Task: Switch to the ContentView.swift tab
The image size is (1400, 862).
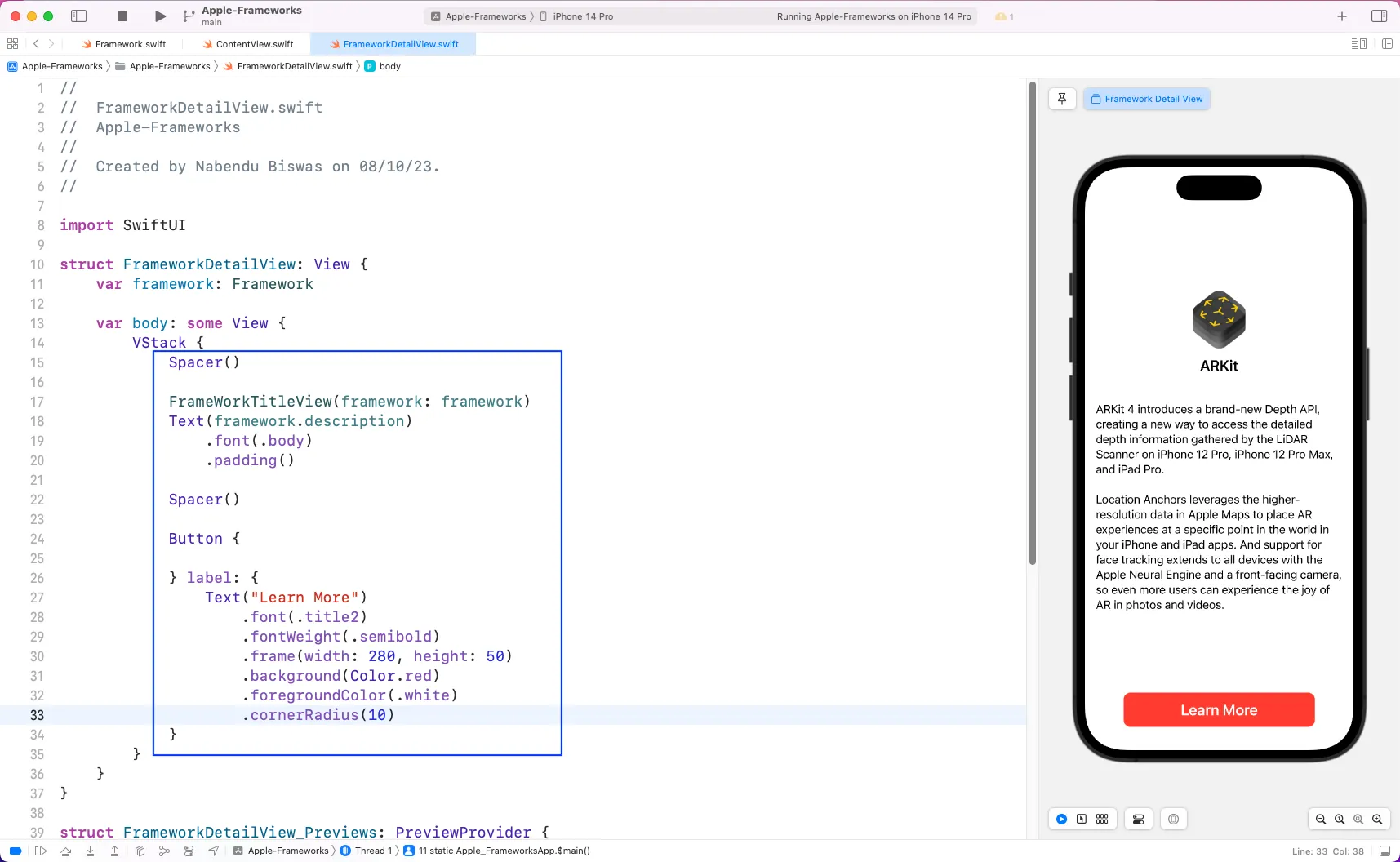Action: (248, 44)
